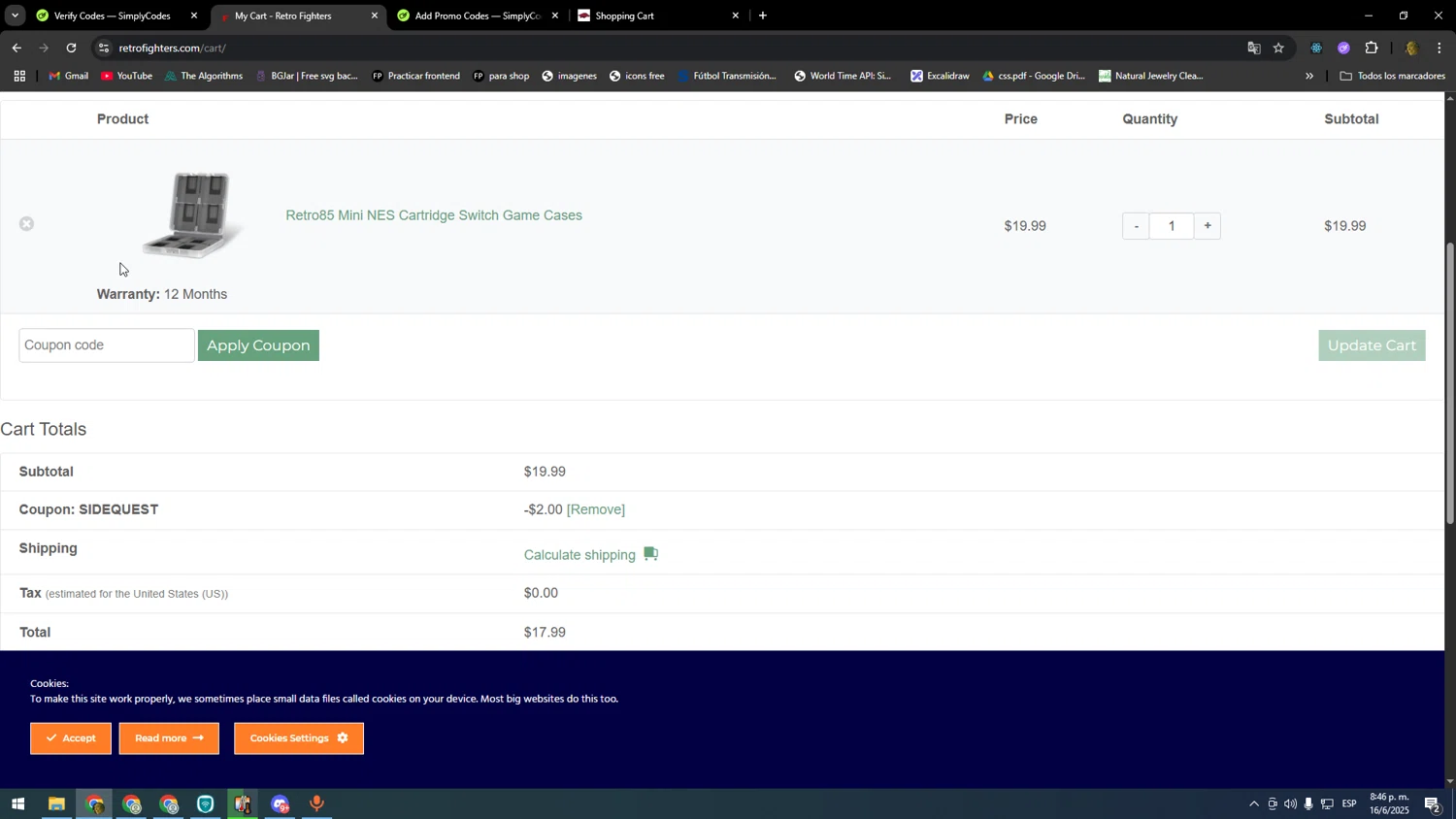This screenshot has height=819, width=1456.
Task: Click into the Coupon code field
Action: click(107, 345)
